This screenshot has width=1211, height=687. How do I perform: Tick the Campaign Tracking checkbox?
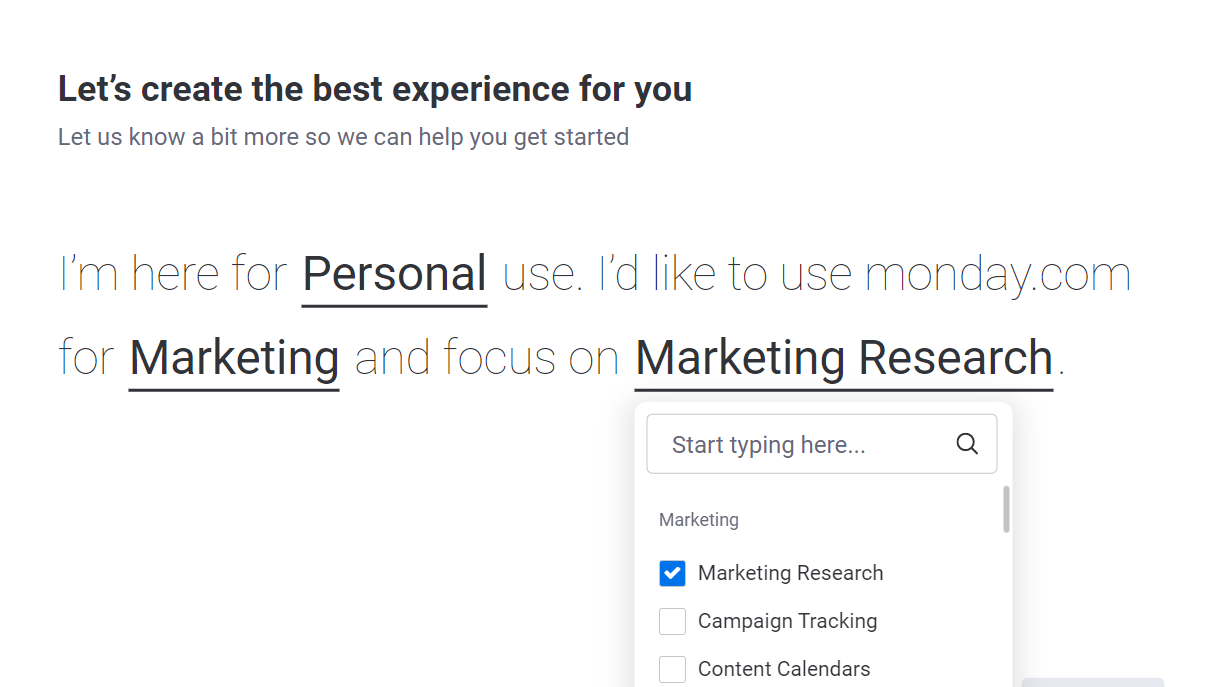(672, 621)
